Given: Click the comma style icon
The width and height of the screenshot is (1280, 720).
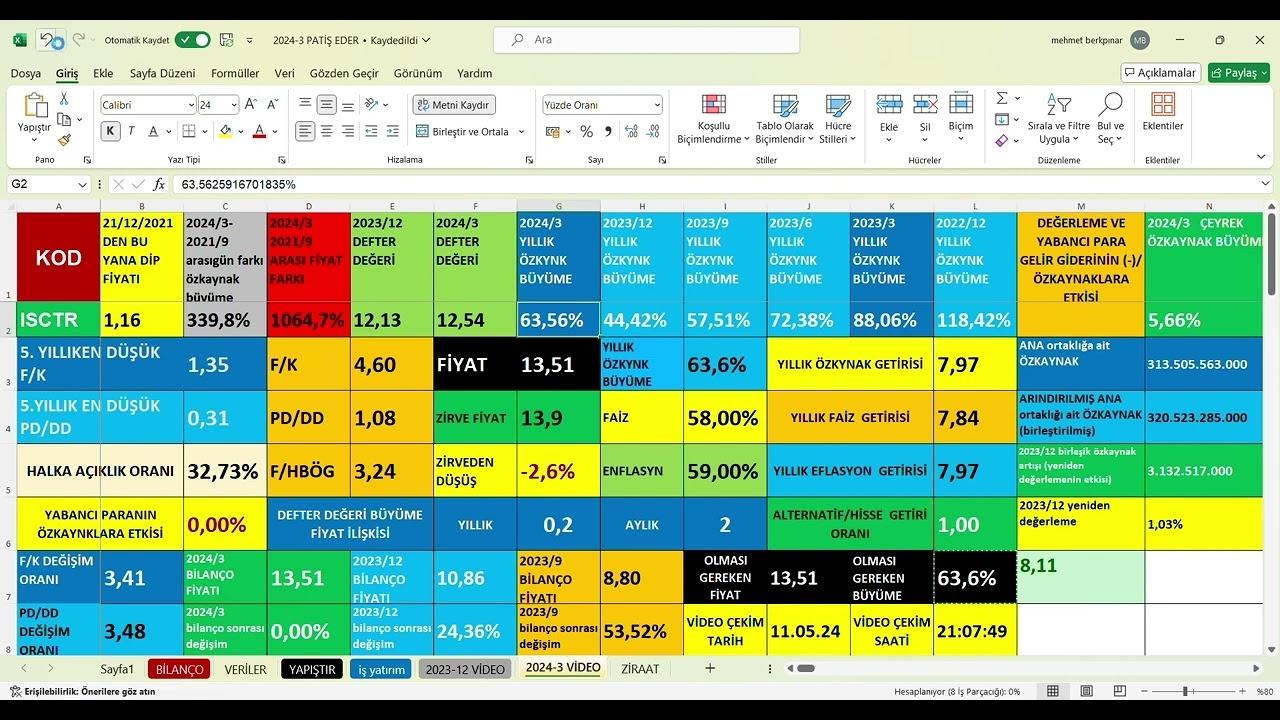Looking at the screenshot, I should point(607,132).
